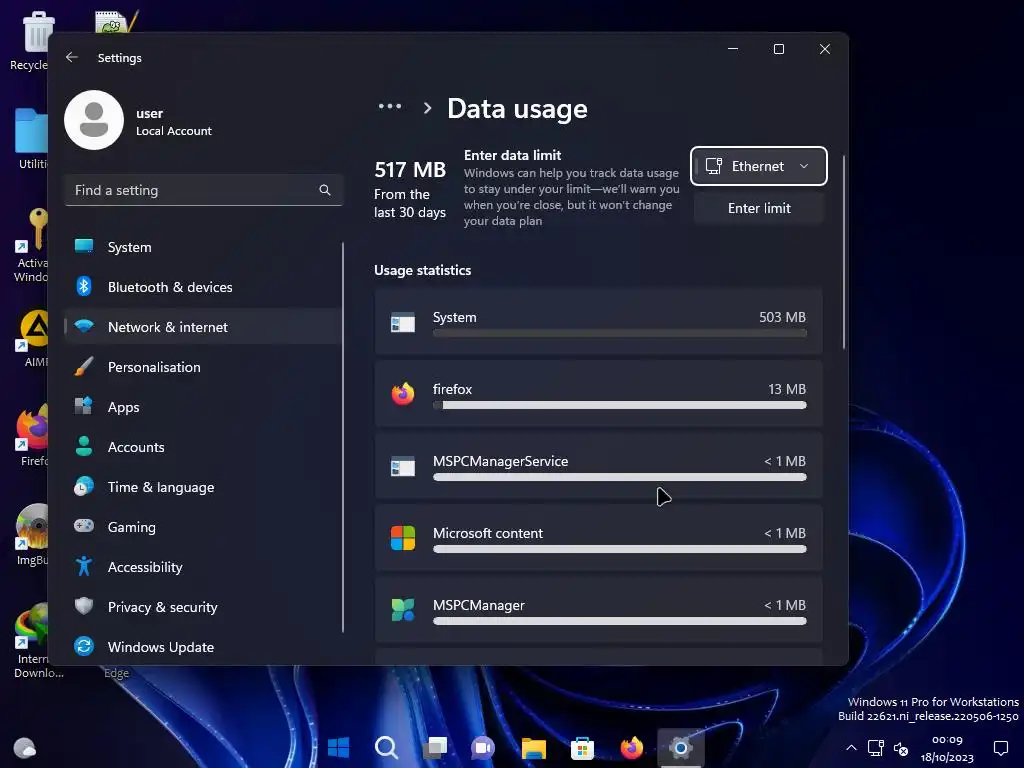Click the MSPCManager usage bar
The height and width of the screenshot is (768, 1024).
tap(620, 621)
